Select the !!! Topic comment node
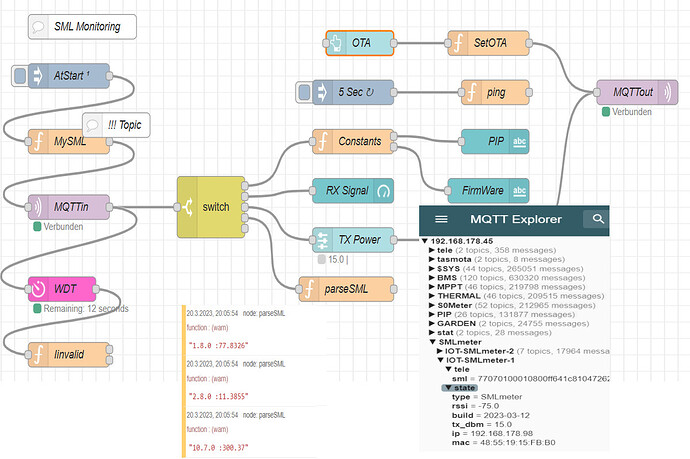Viewport: 690px width, 459px height. coord(116,125)
